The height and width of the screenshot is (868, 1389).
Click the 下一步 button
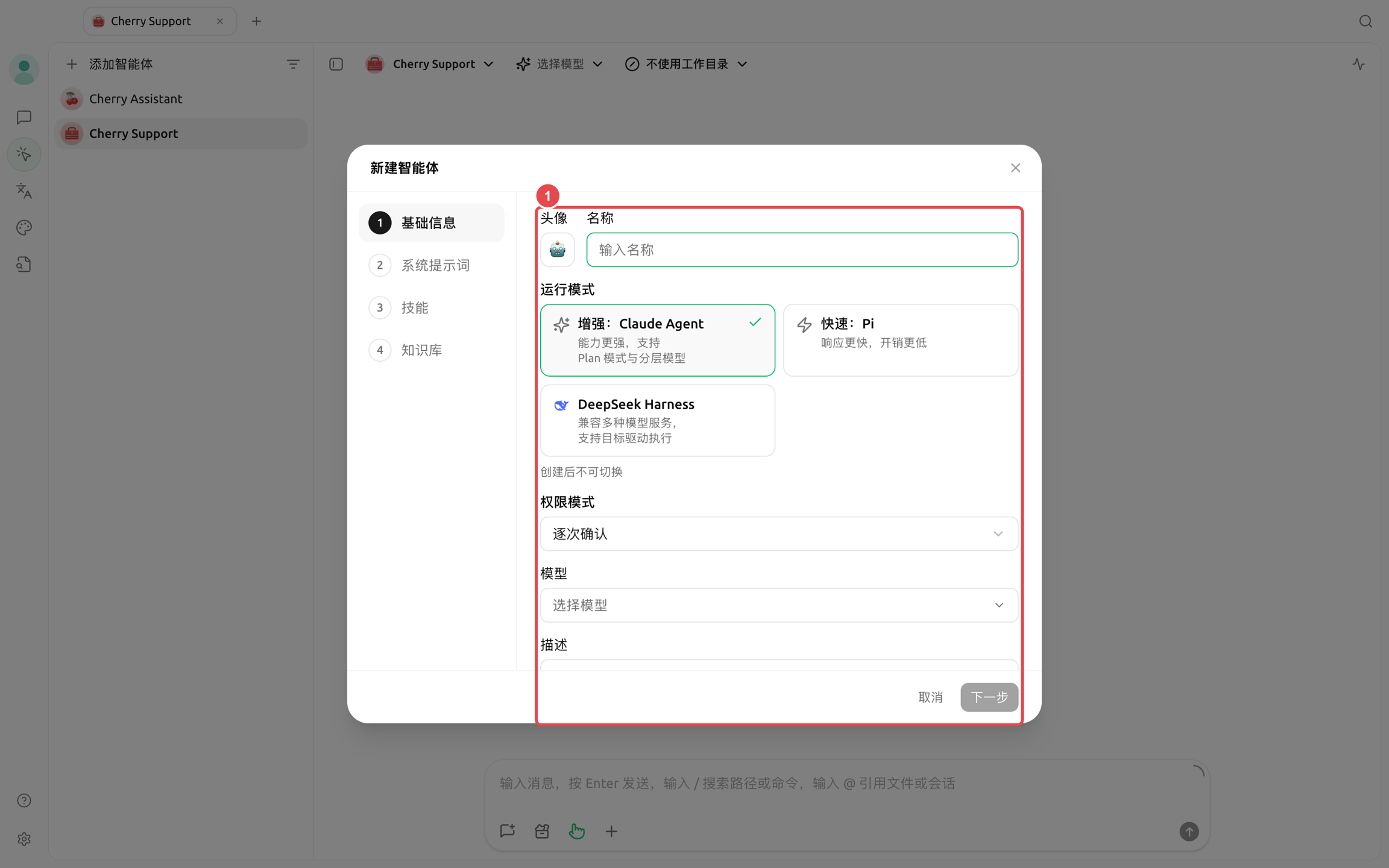tap(989, 697)
